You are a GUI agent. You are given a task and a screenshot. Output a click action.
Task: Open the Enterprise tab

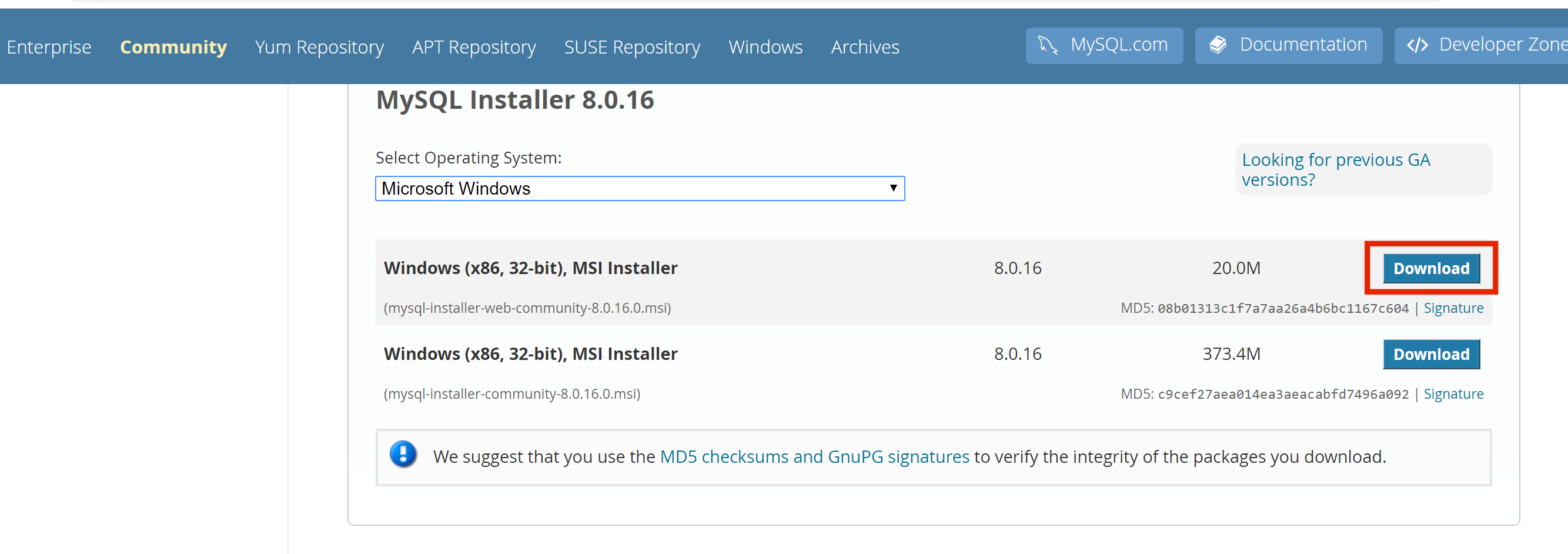[49, 47]
